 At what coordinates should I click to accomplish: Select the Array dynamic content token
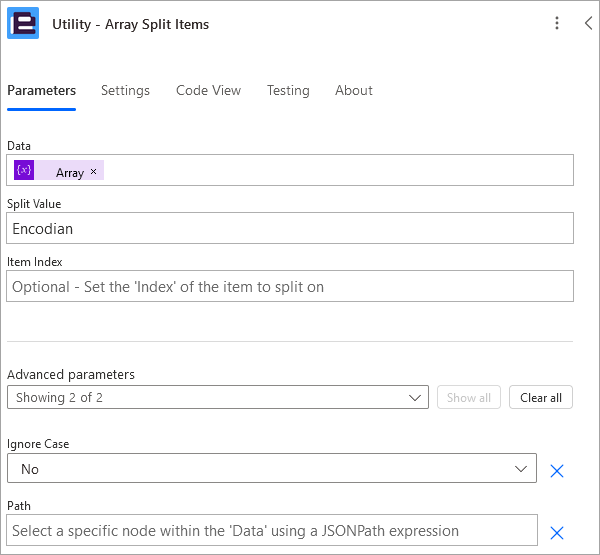click(59, 170)
